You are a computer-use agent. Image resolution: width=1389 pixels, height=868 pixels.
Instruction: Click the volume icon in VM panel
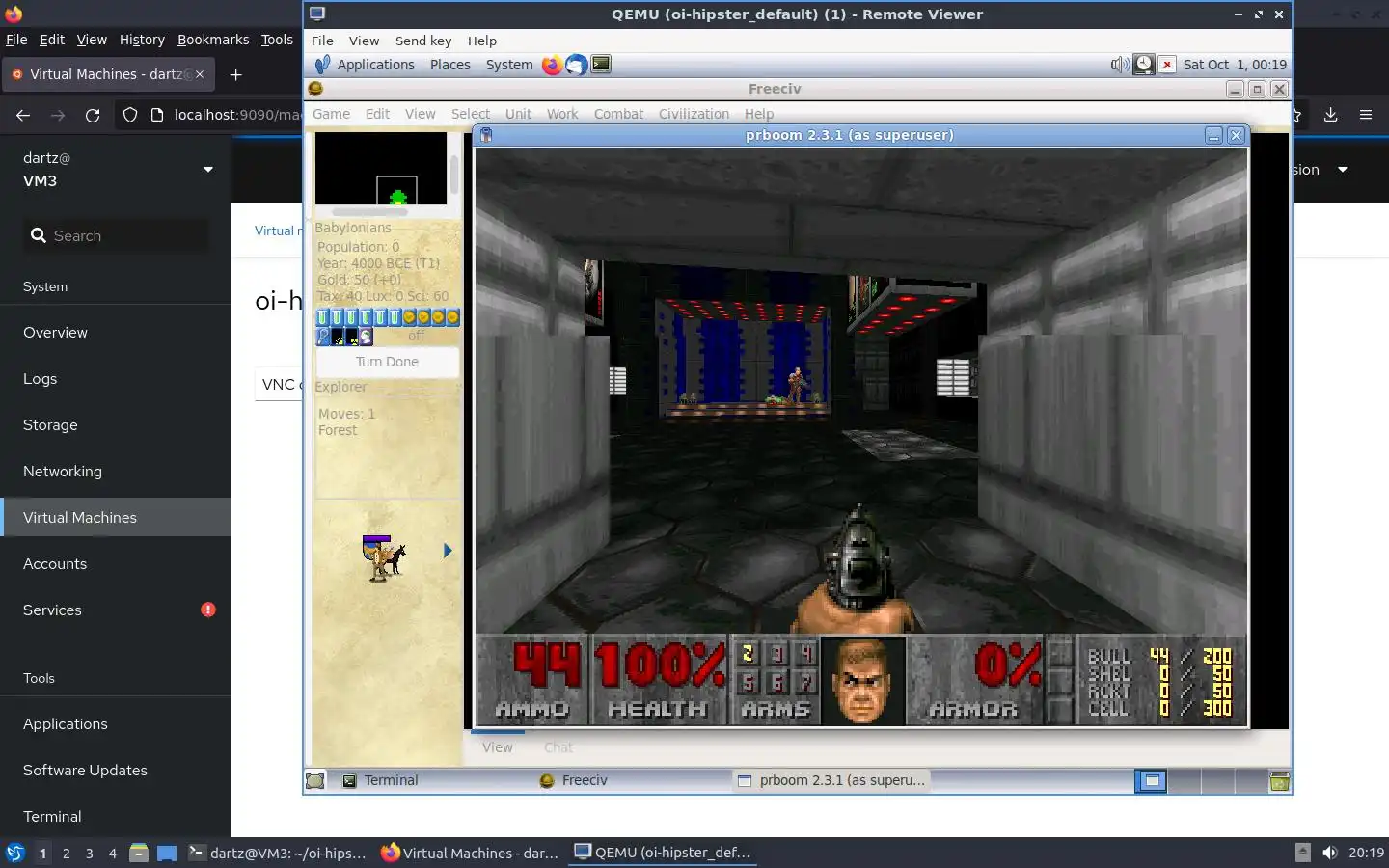pos(1119,65)
